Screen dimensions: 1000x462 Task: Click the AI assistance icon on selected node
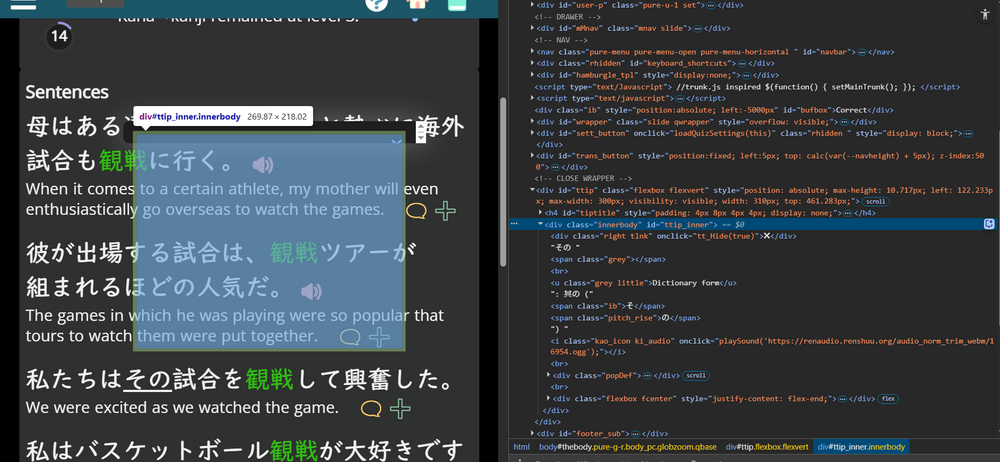(989, 224)
